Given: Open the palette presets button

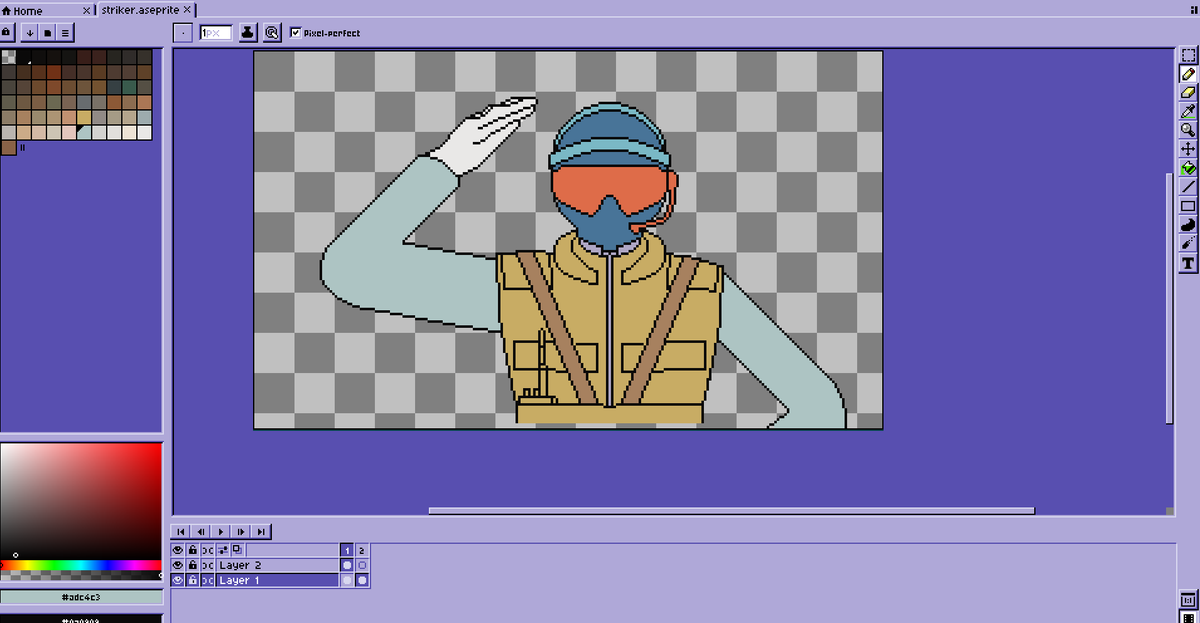Looking at the screenshot, I should pyautogui.click(x=47, y=32).
